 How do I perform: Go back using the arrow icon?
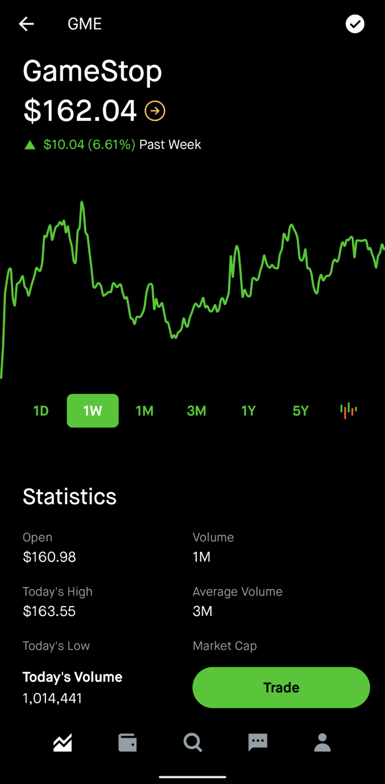tap(26, 24)
